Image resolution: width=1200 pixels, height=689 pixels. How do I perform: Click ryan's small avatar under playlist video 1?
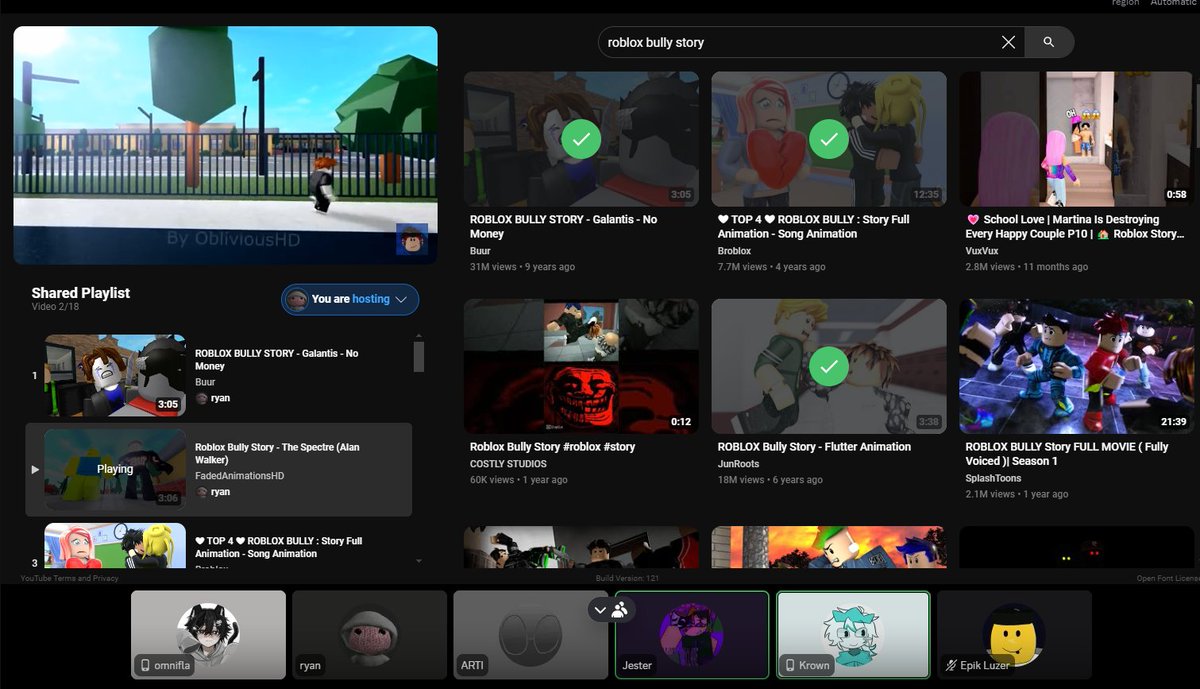click(201, 398)
